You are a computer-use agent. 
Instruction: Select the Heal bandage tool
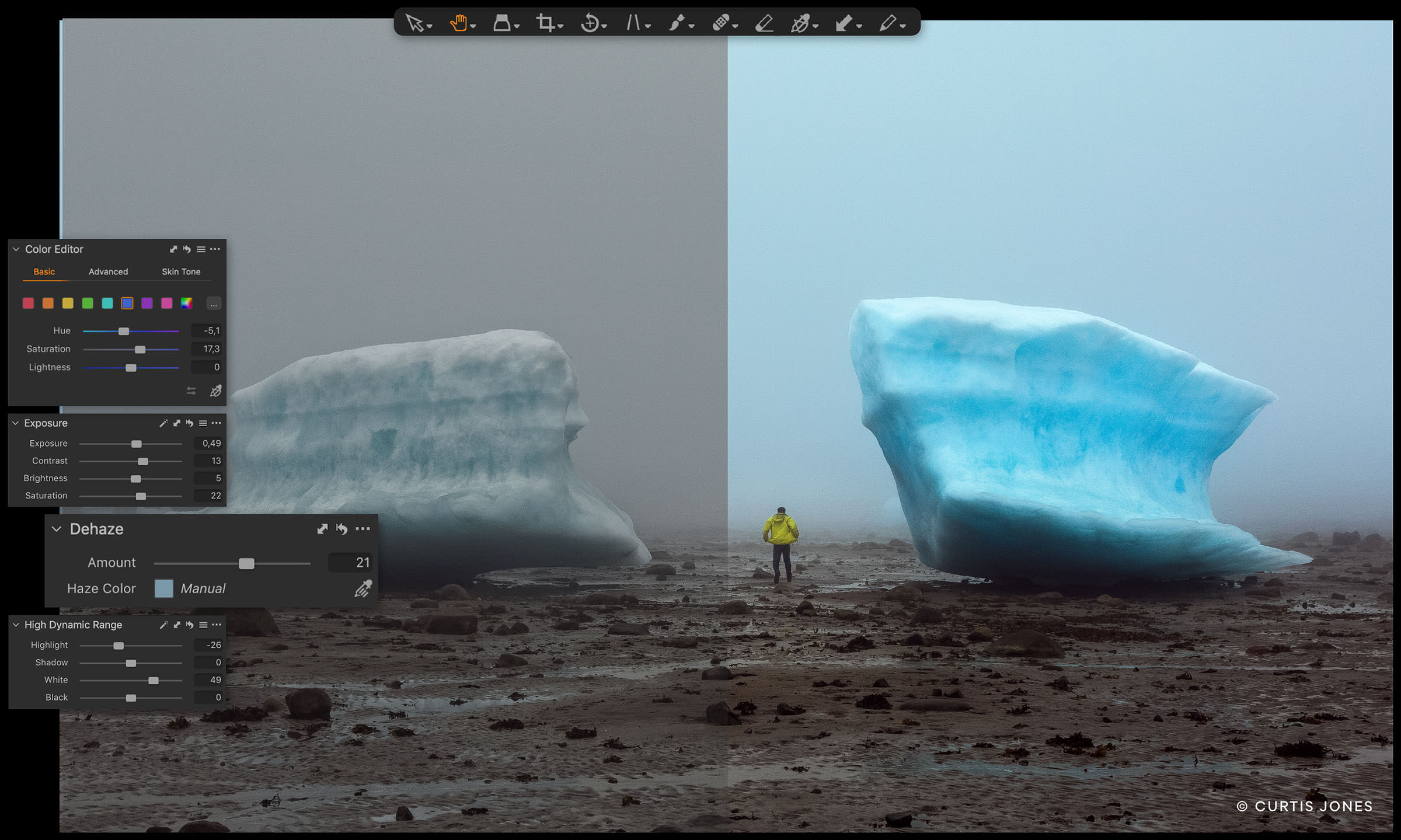click(720, 23)
